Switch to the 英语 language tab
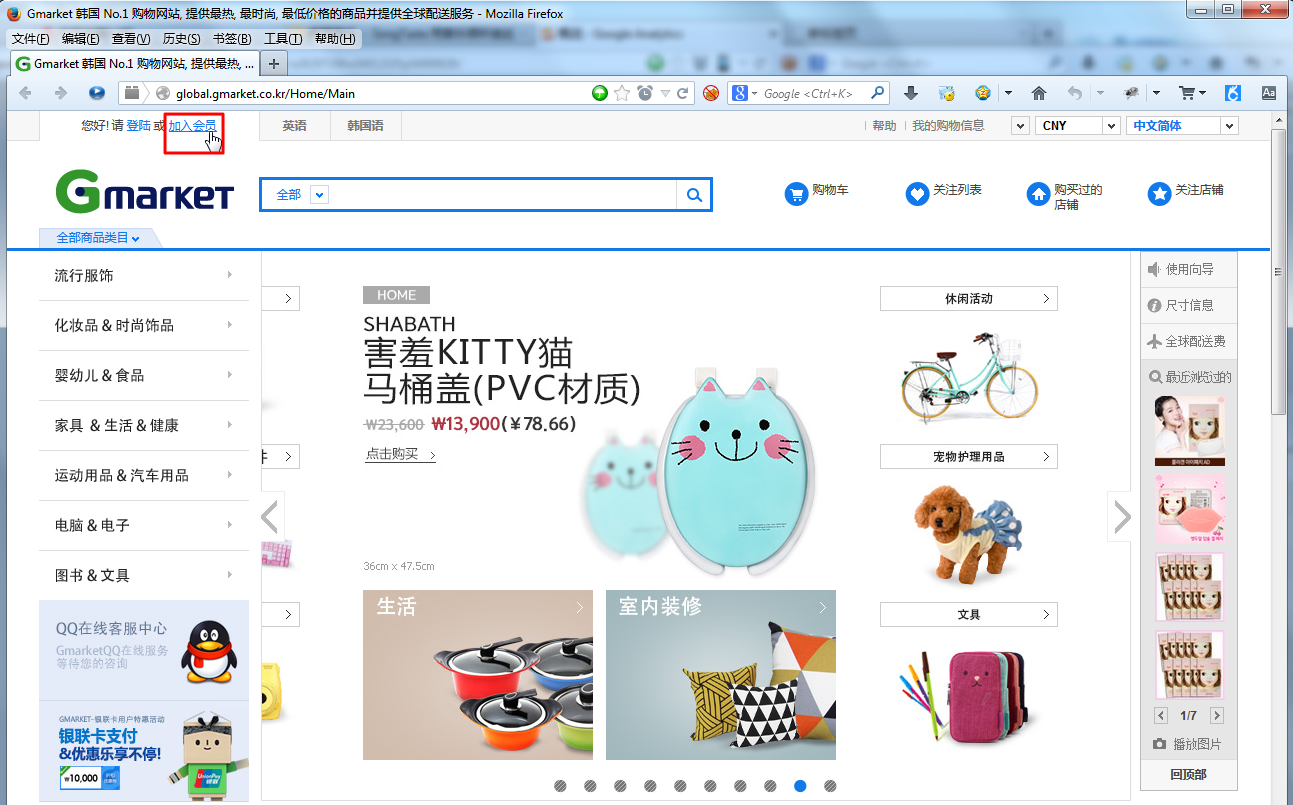Screen dimensions: 1293x805 click(x=294, y=126)
